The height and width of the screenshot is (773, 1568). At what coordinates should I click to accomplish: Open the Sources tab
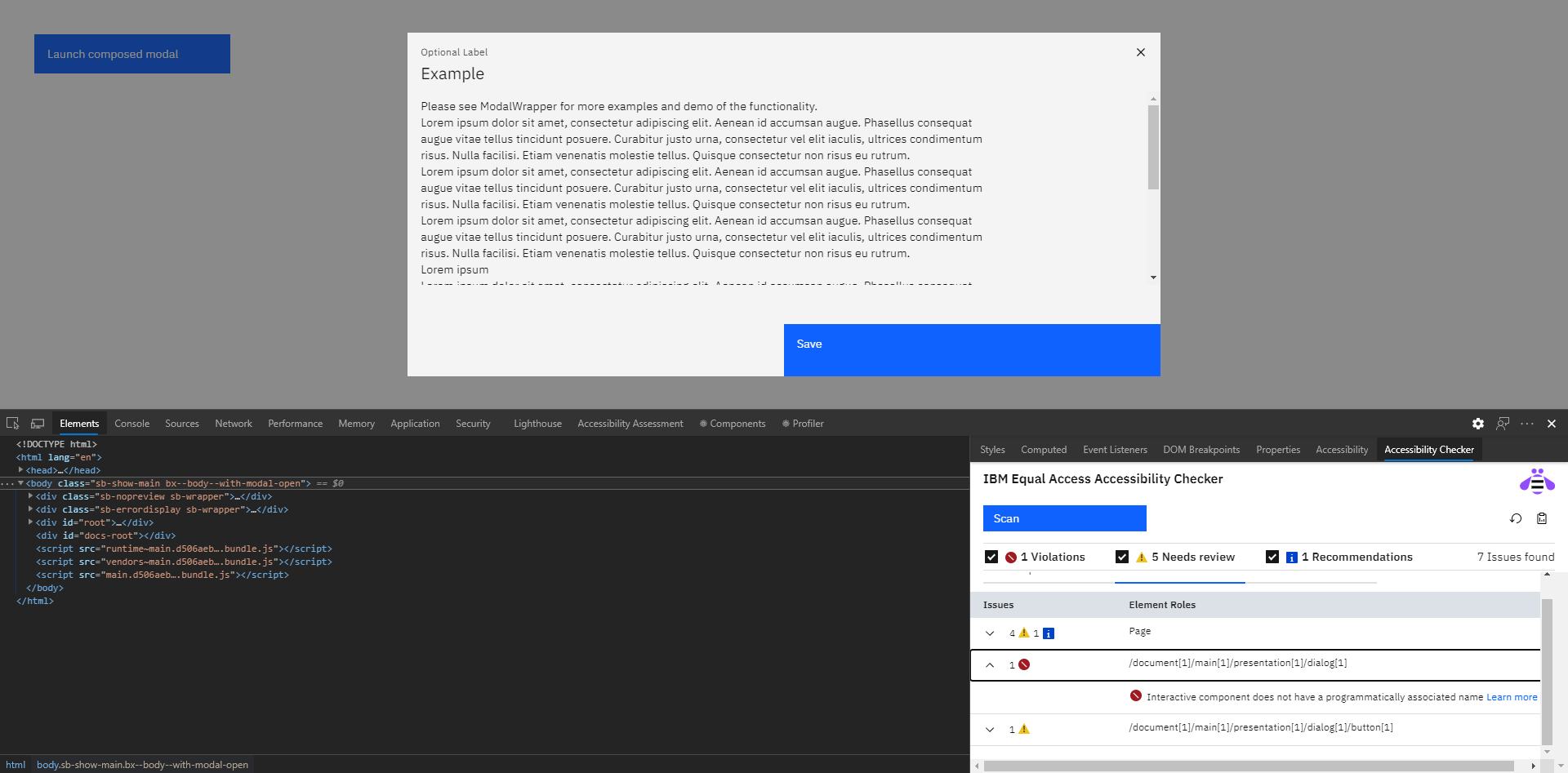(182, 424)
